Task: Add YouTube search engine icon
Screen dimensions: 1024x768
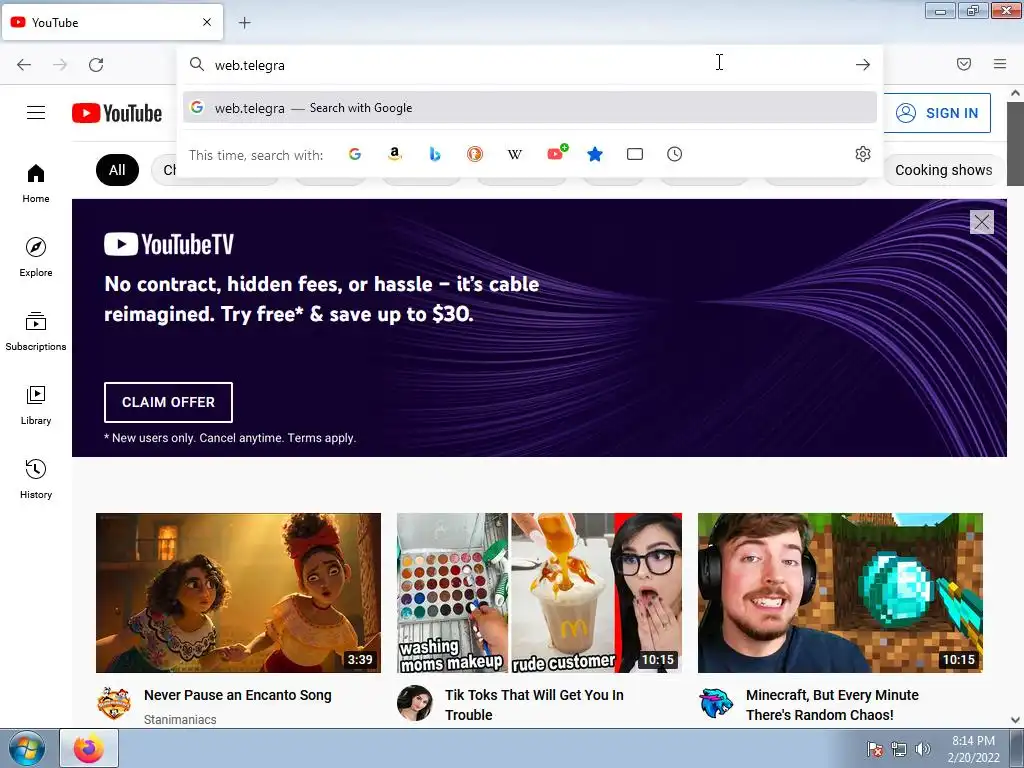Action: pyautogui.click(x=556, y=153)
